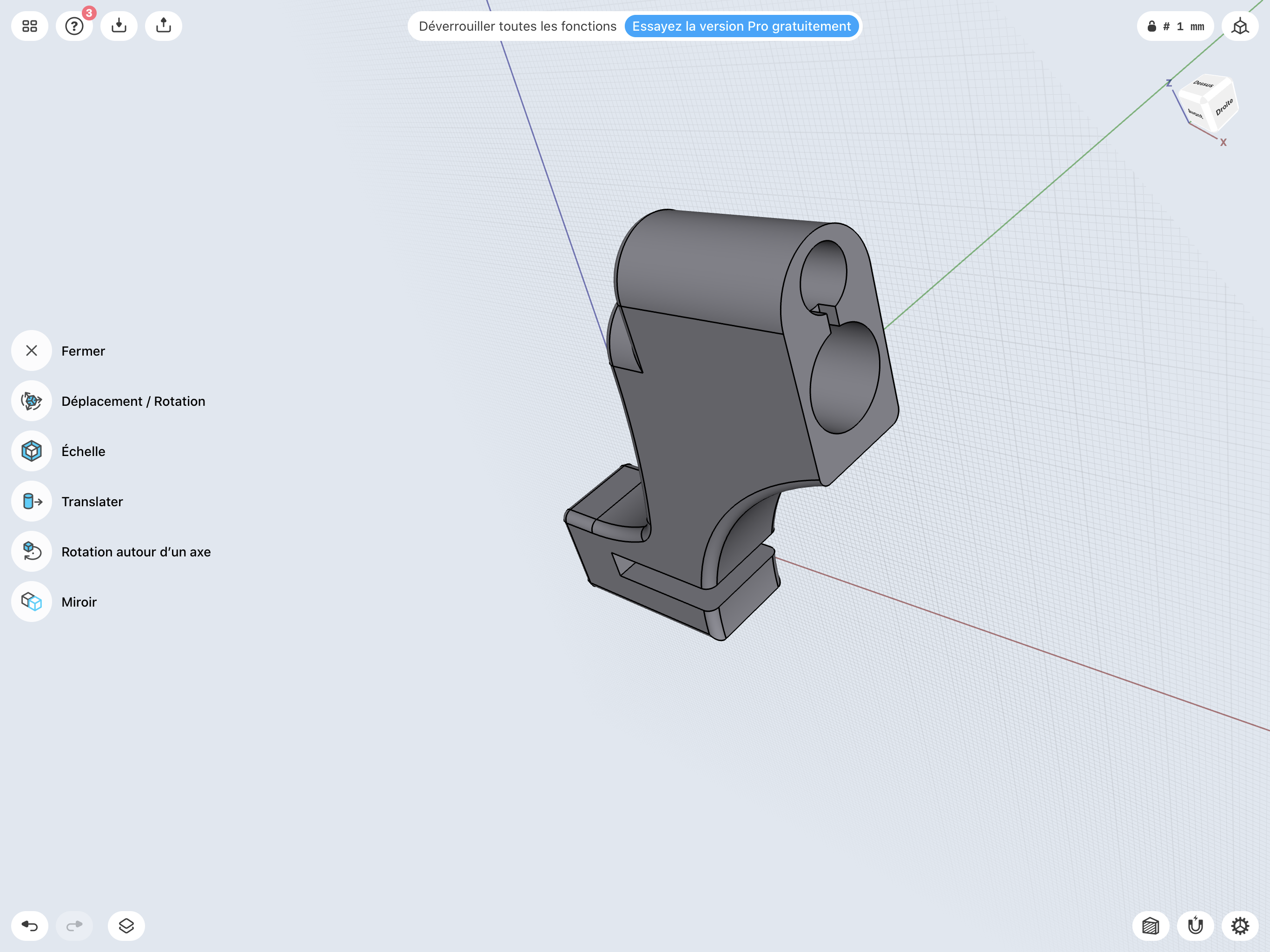Select the Dessus face of view cube
Viewport: 1270px width, 952px height.
(1204, 85)
